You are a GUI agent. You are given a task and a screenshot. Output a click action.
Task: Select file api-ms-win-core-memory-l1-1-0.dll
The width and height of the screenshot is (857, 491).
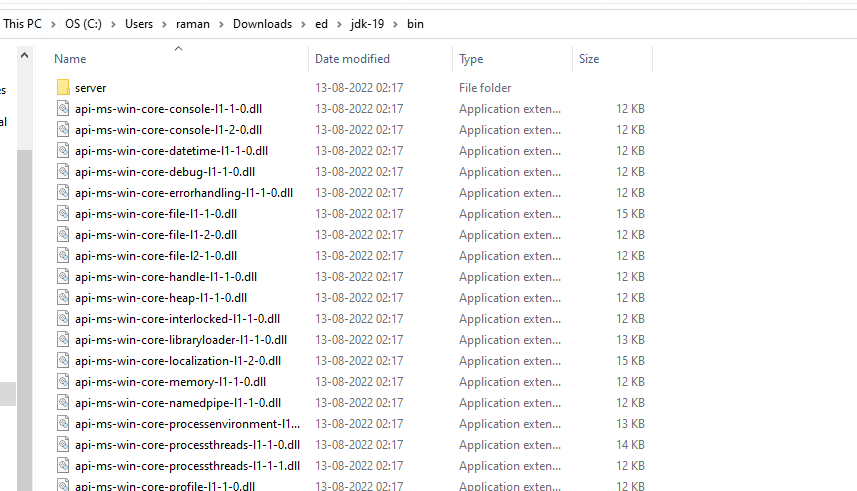pos(171,382)
